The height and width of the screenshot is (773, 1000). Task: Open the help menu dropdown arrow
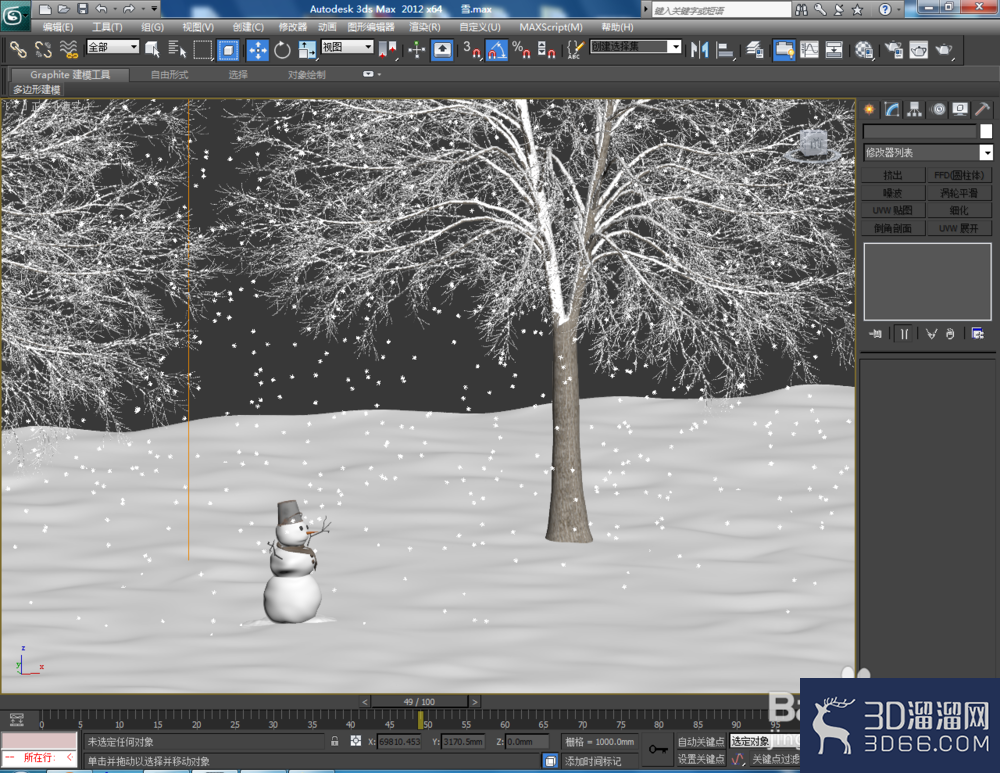898,10
